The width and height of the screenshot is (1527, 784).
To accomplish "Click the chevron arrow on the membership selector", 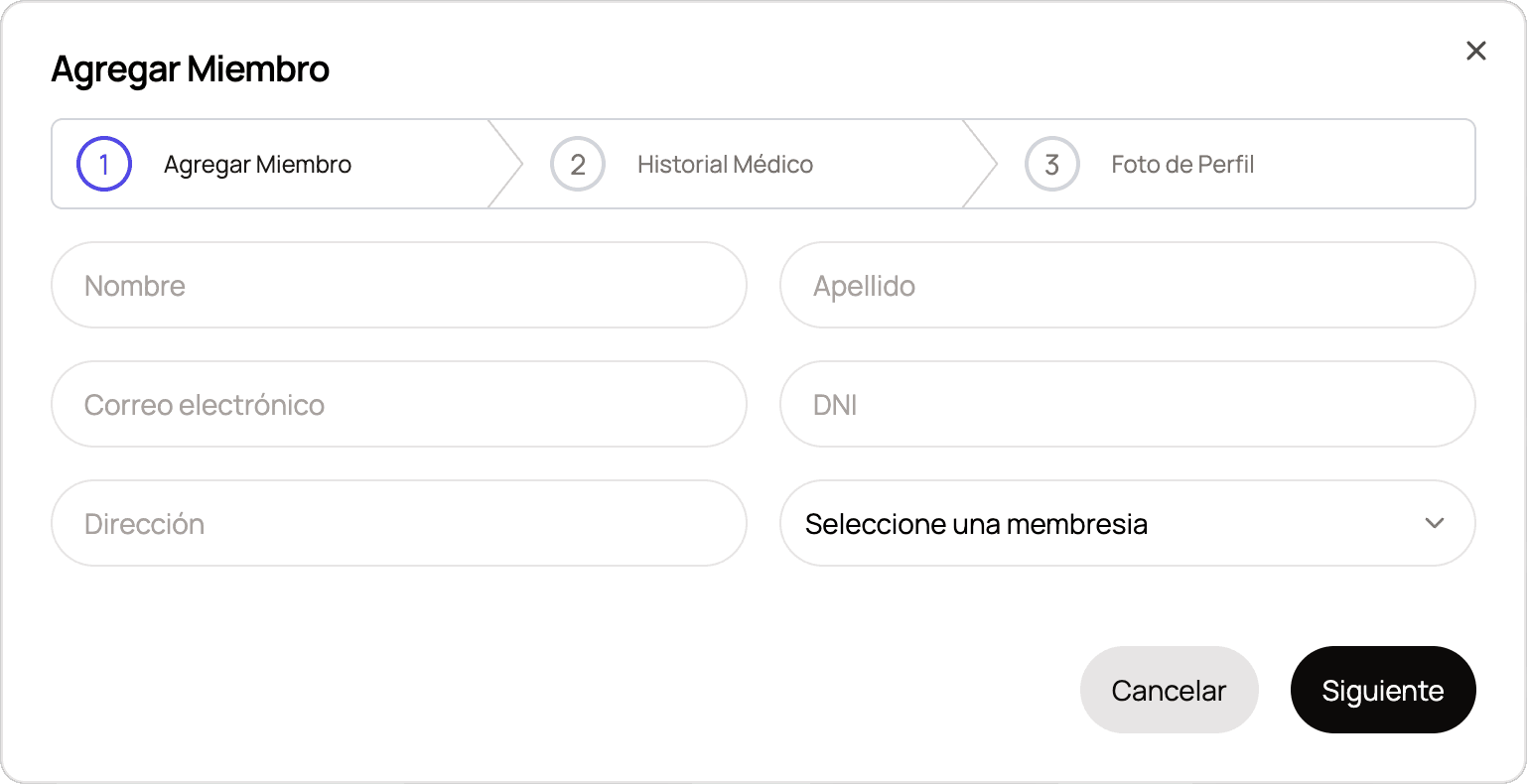I will tap(1433, 523).
